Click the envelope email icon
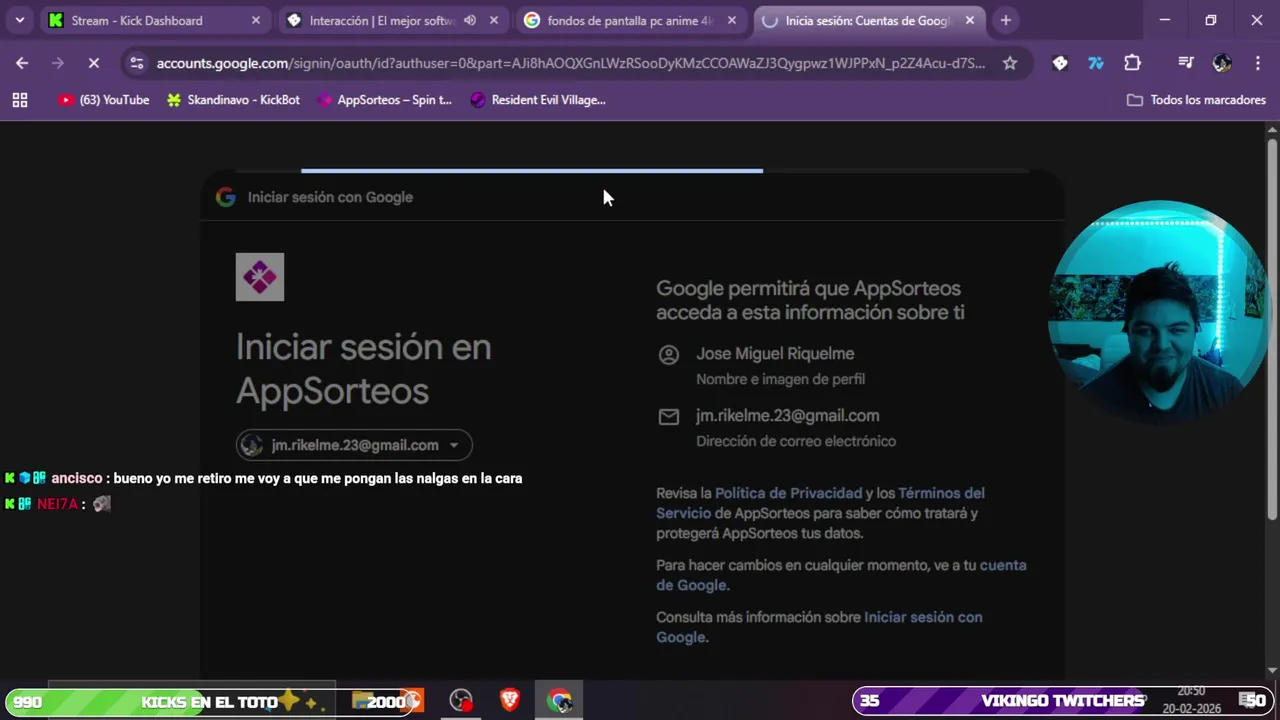 (x=669, y=416)
